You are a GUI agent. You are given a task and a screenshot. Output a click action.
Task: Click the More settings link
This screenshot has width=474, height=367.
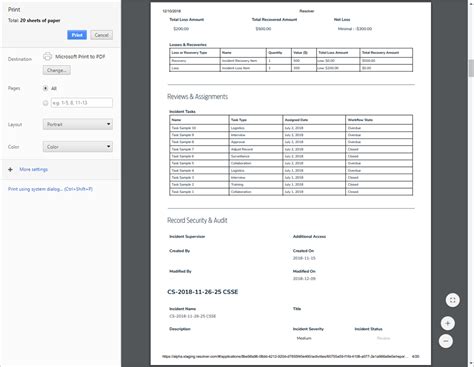[x=34, y=169]
